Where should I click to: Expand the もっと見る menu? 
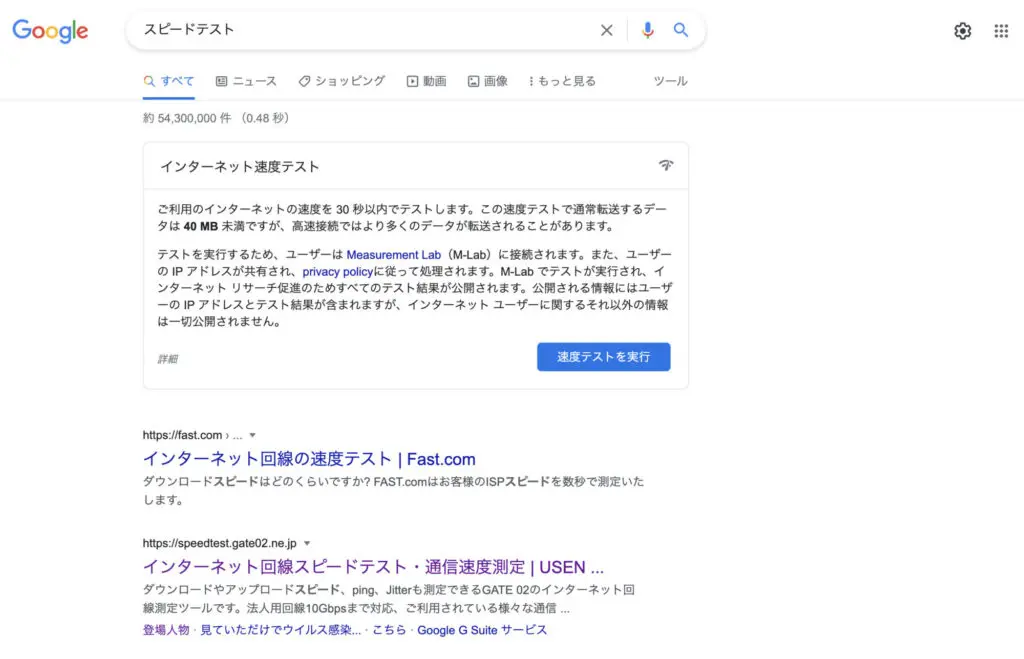point(562,81)
